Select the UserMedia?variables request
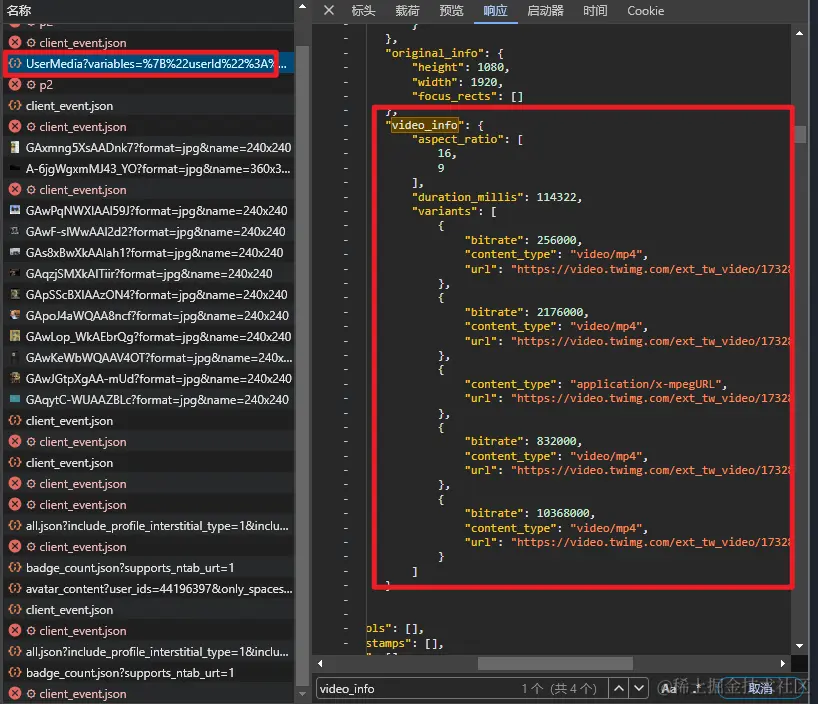The width and height of the screenshot is (818, 704). 149,64
